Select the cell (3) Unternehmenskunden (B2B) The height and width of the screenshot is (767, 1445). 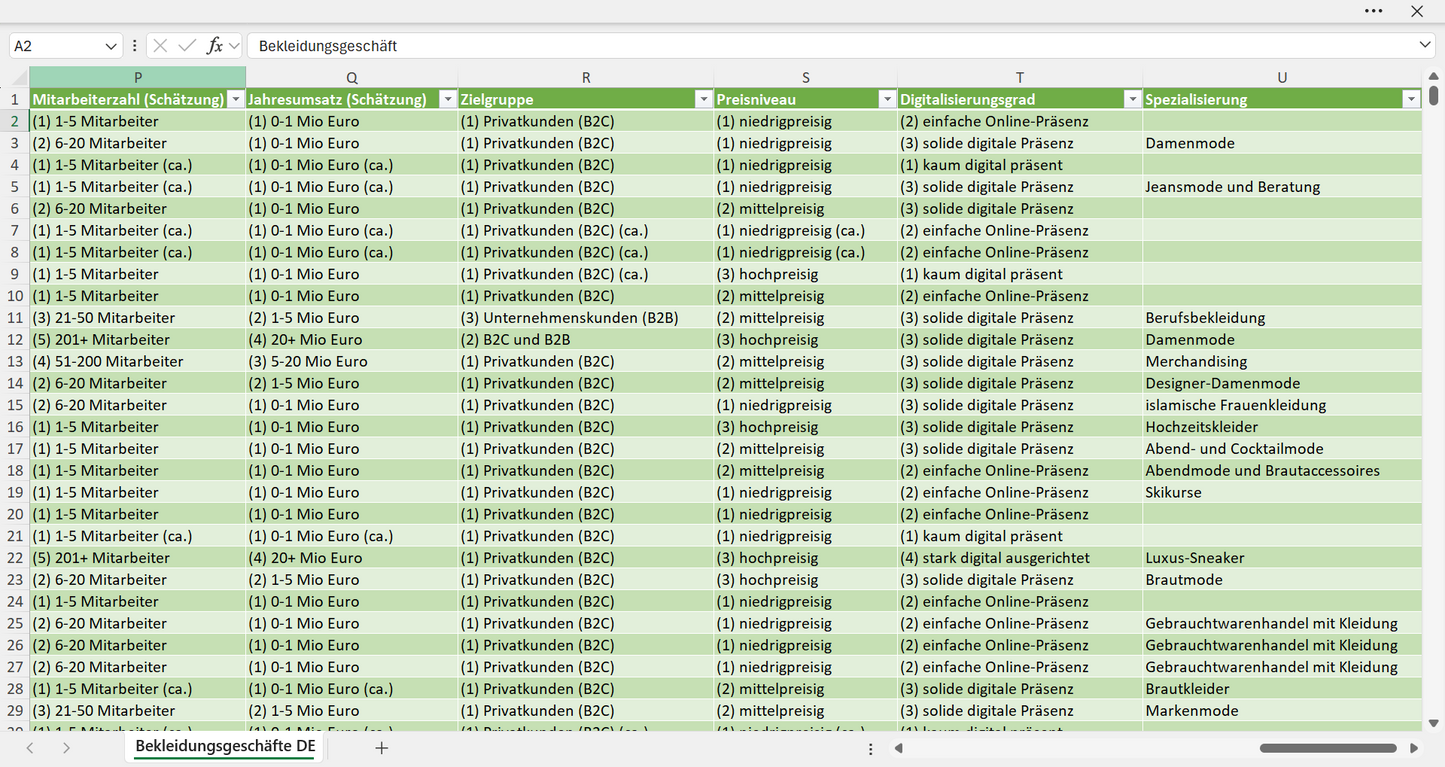click(586, 318)
